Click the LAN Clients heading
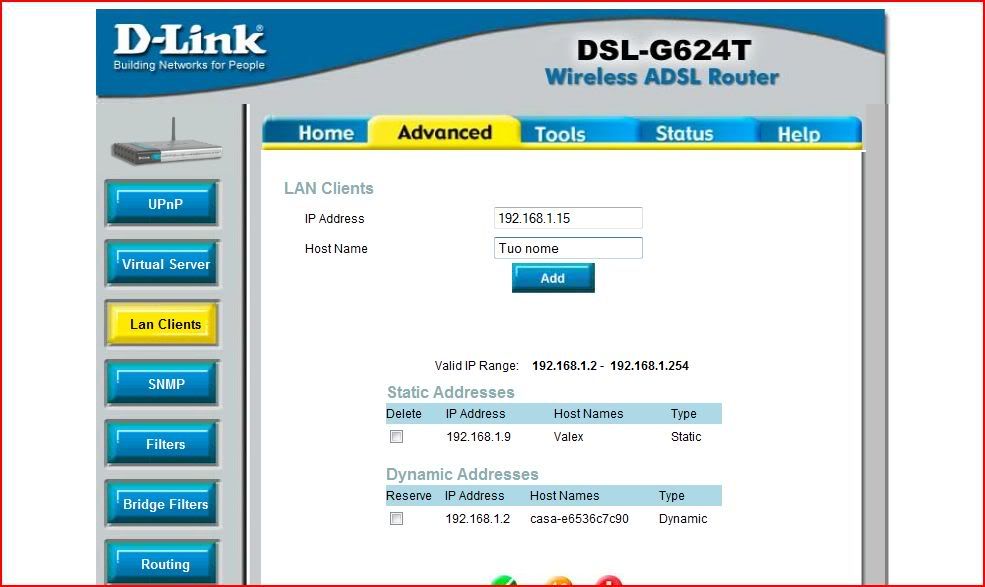 click(x=329, y=188)
